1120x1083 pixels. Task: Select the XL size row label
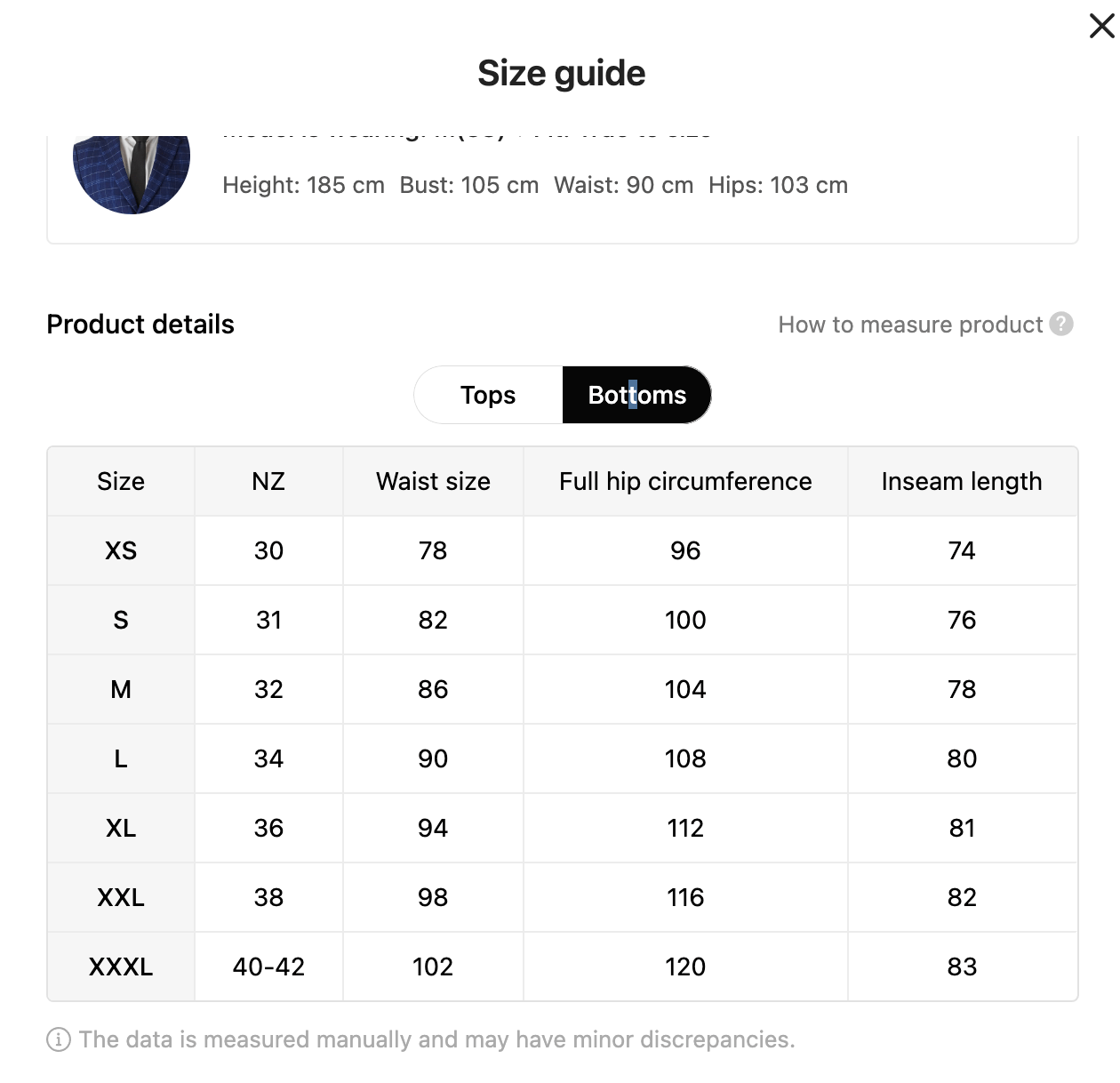coord(121,828)
